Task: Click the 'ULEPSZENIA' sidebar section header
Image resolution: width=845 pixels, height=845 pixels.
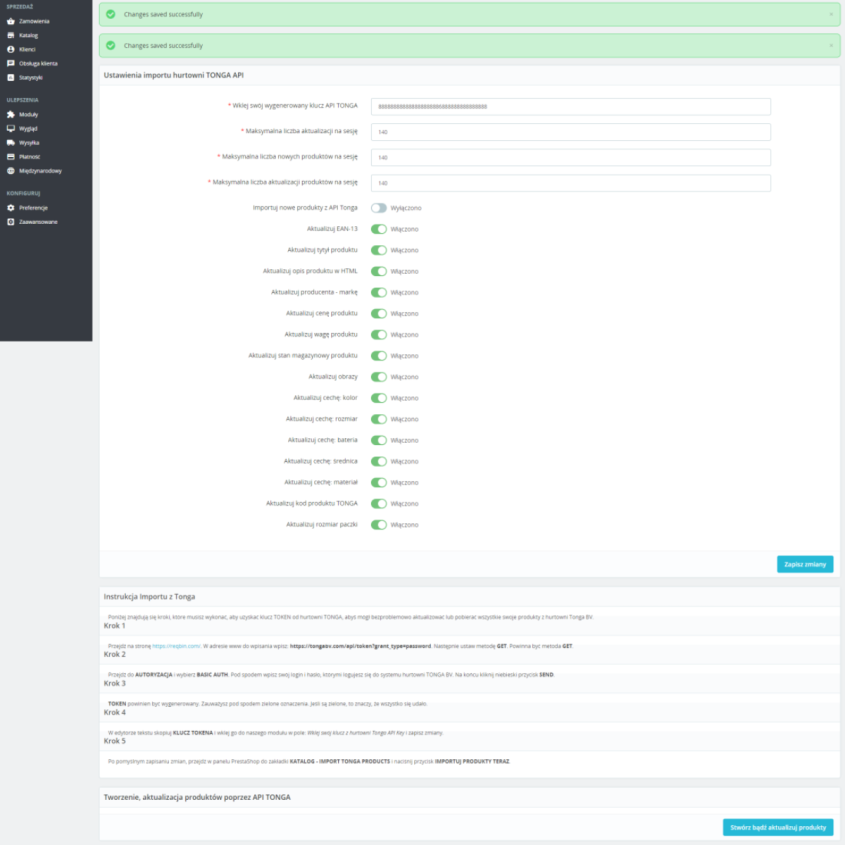Action: tap(23, 100)
